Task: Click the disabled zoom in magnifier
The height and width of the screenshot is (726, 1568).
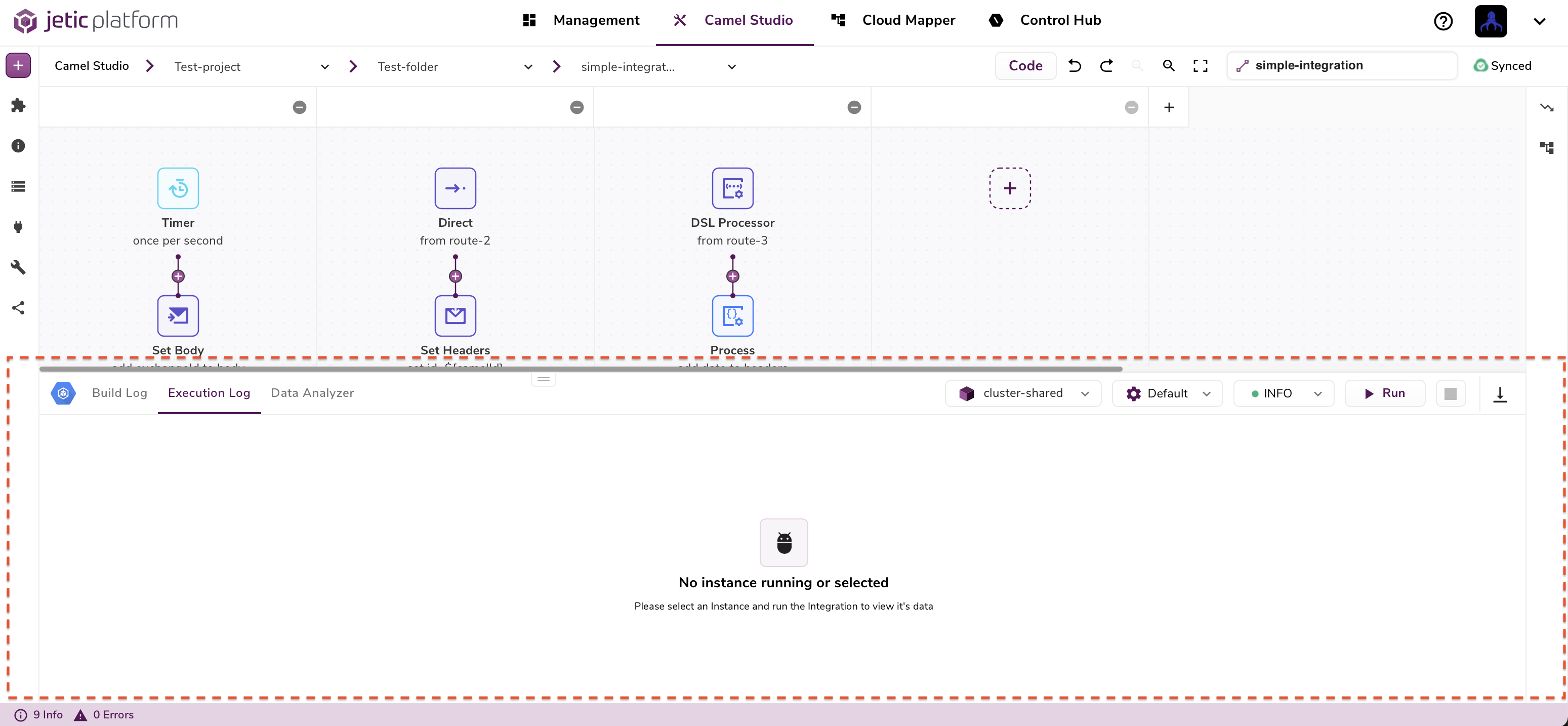Action: (1137, 66)
